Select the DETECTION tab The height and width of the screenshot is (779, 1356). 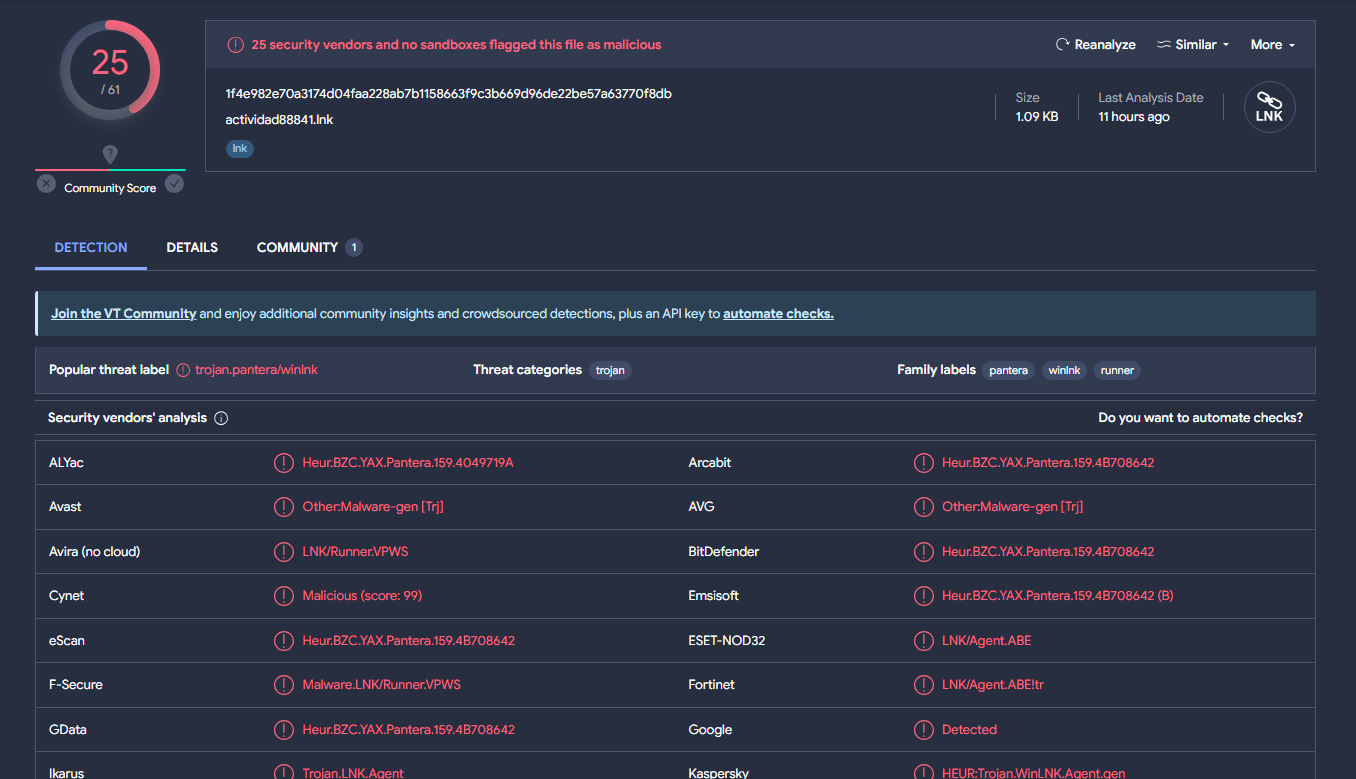91,247
